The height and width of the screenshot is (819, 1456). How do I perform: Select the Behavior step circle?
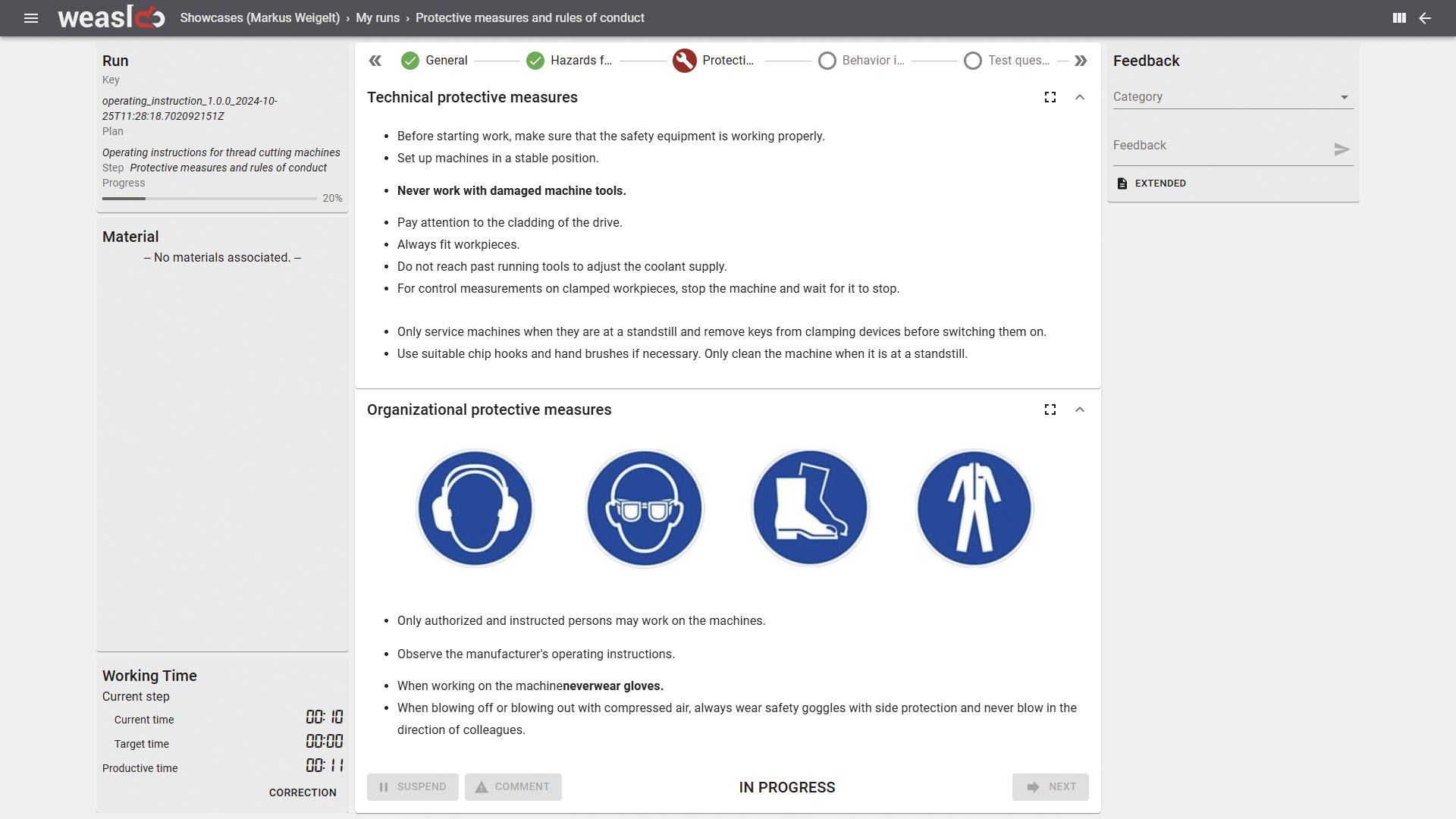click(827, 61)
